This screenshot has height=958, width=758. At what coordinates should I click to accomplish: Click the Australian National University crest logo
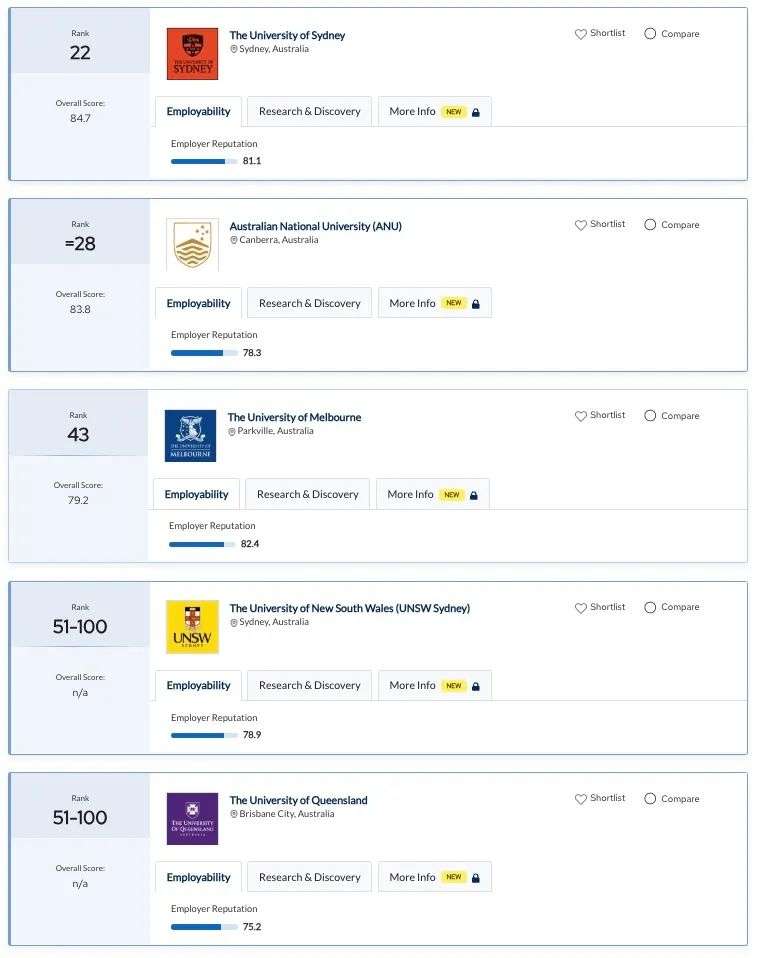192,245
